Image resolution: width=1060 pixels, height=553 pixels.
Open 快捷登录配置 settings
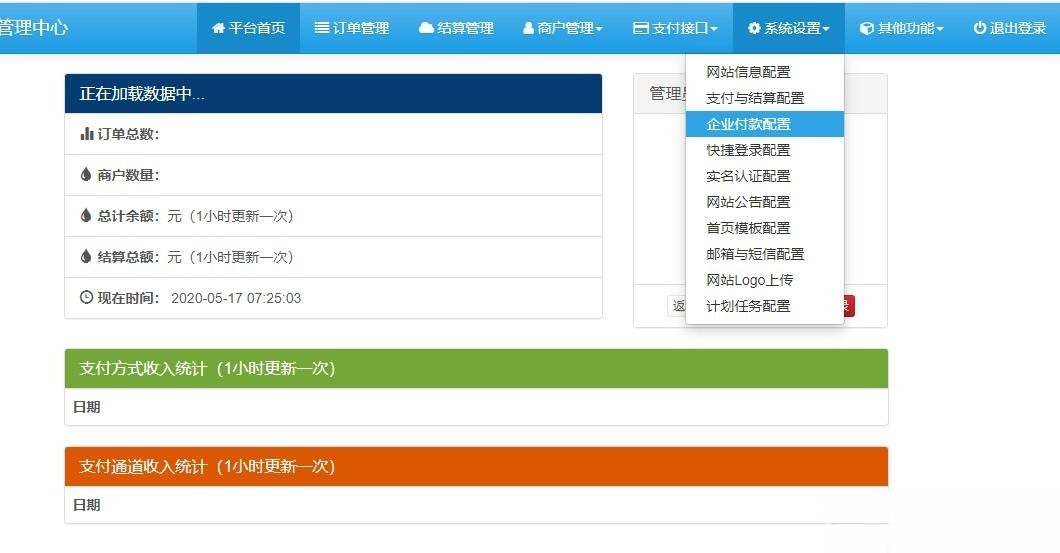(748, 150)
